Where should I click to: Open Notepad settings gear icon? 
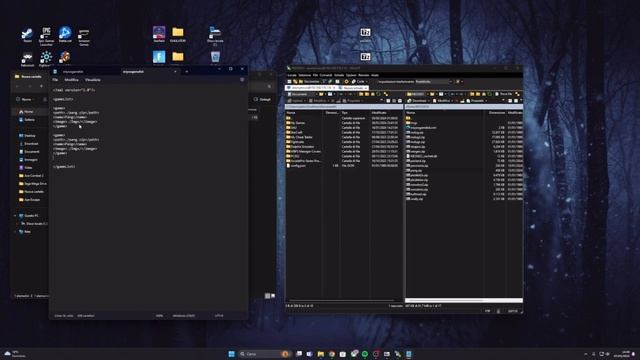(x=242, y=80)
